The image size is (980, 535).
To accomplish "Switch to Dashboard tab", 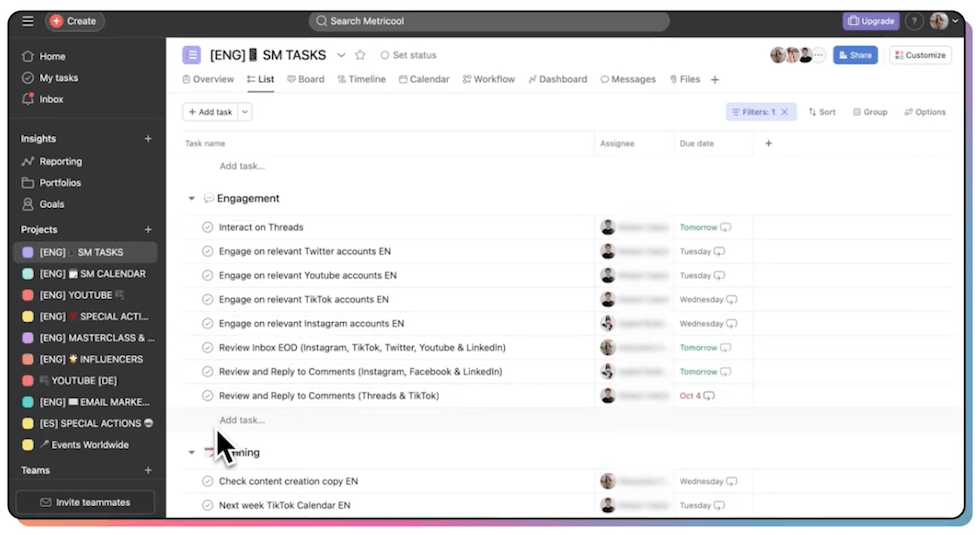I will 558,79.
